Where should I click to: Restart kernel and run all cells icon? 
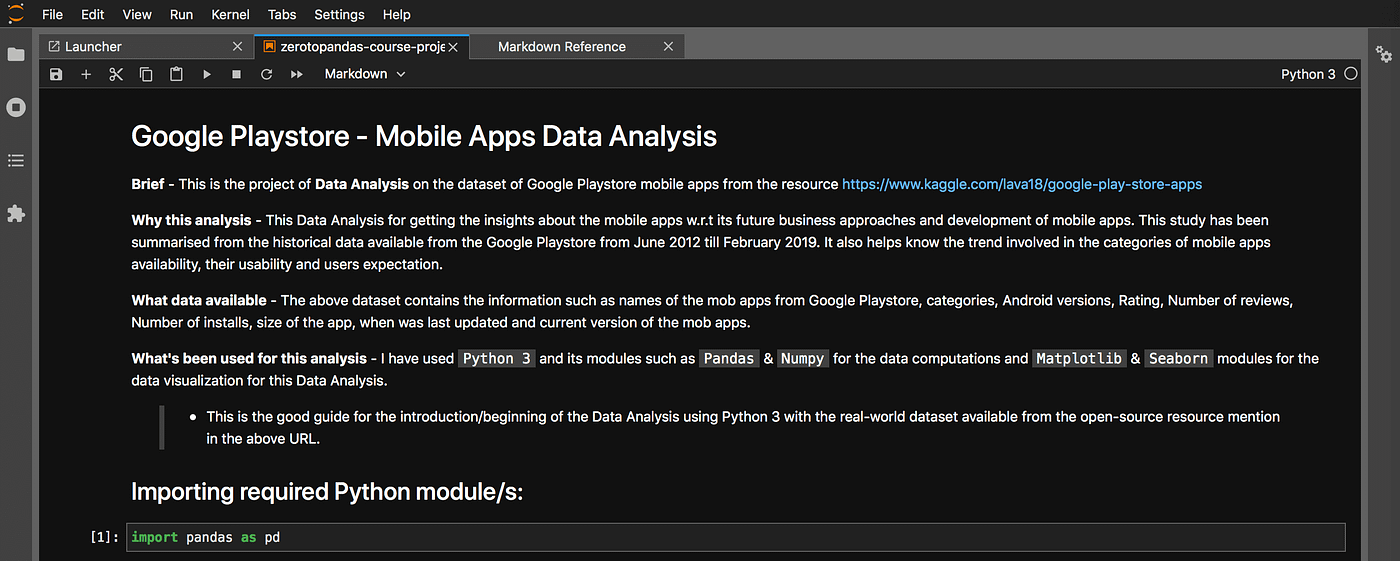pyautogui.click(x=296, y=74)
